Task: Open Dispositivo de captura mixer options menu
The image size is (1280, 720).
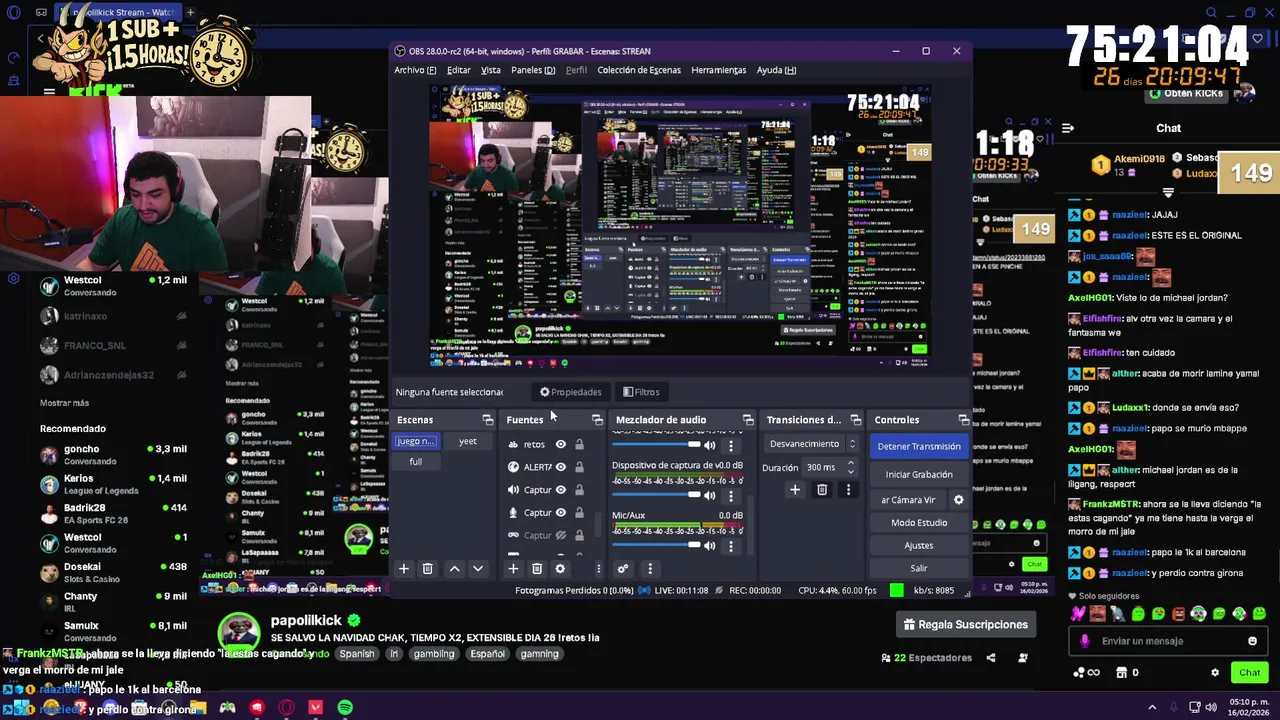Action: tap(731, 495)
